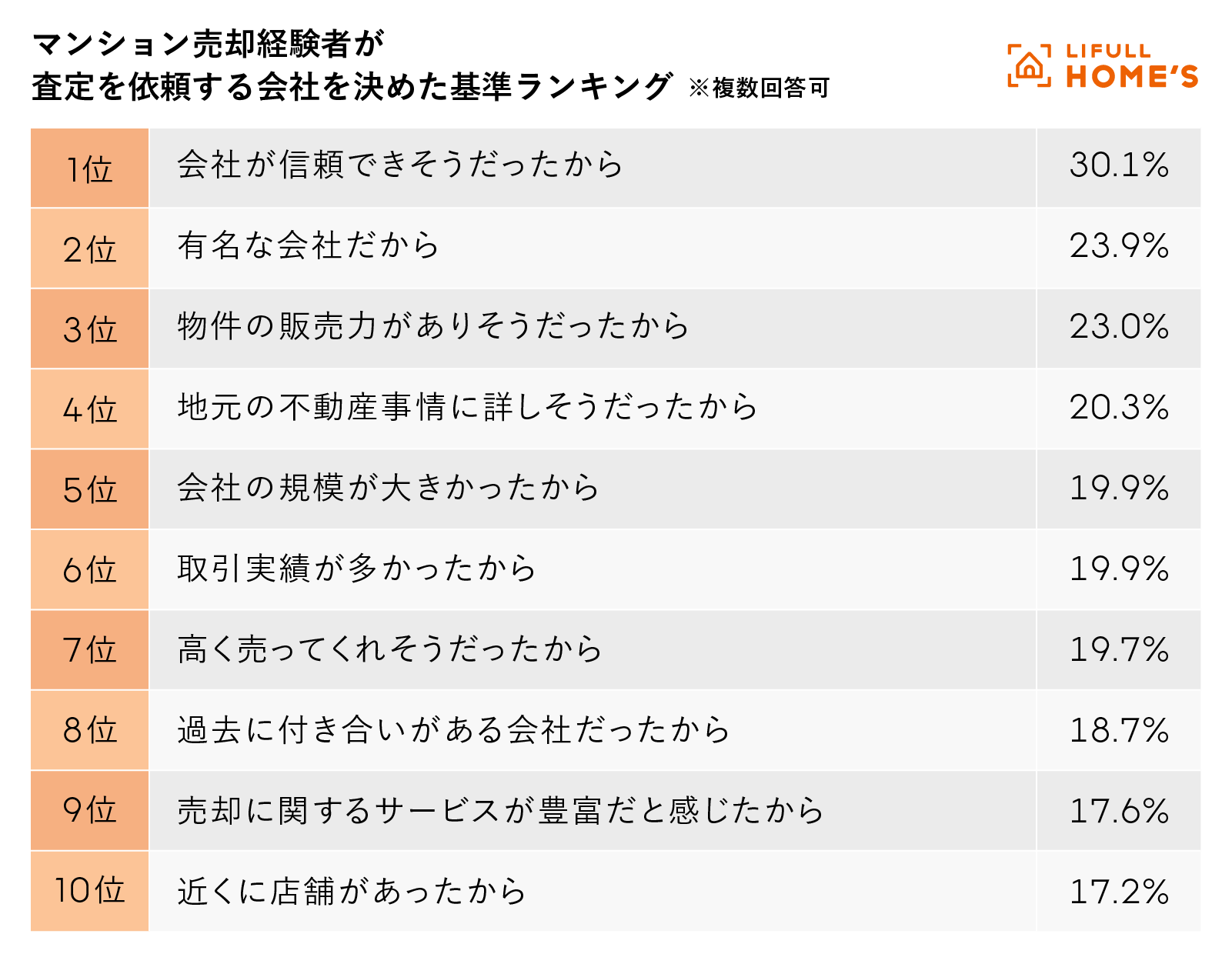
Task: Click the 17.6% percentage value
Action: (1119, 811)
